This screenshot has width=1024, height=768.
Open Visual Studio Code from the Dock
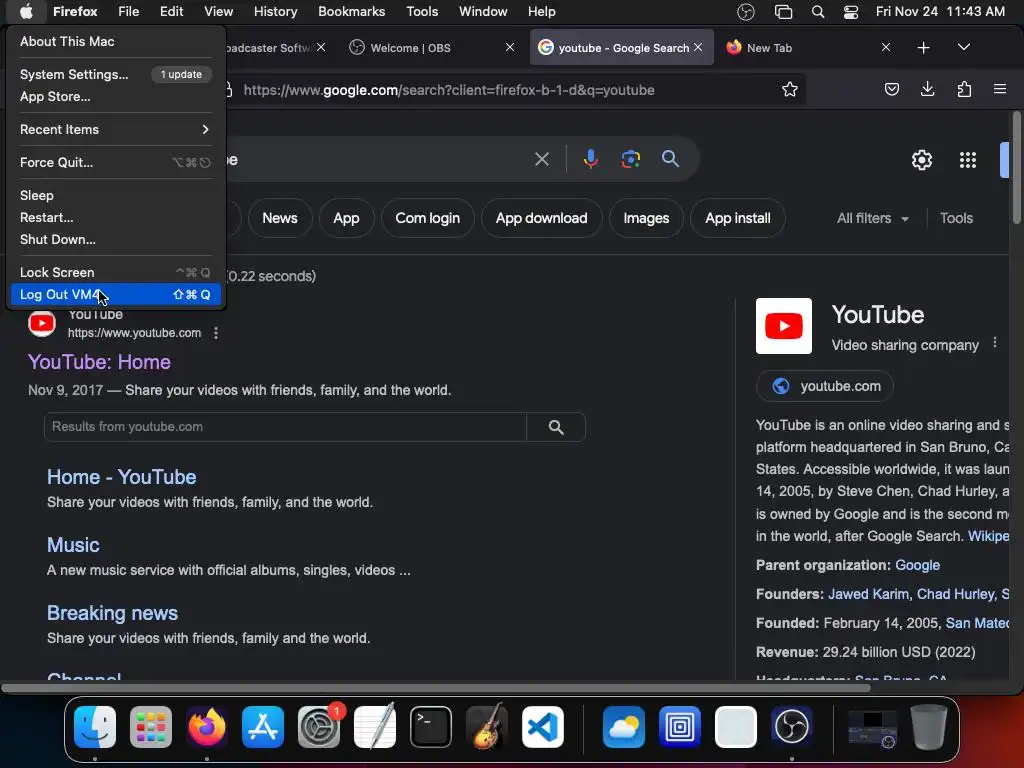[x=543, y=726]
